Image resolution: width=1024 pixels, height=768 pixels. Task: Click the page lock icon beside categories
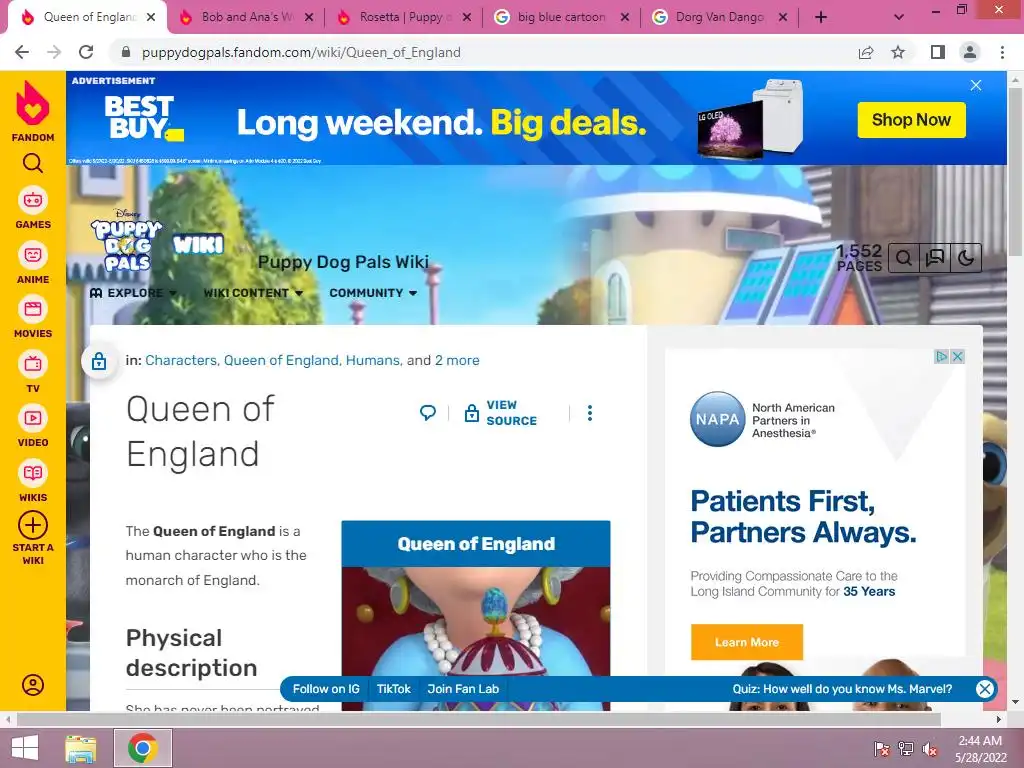click(x=99, y=360)
